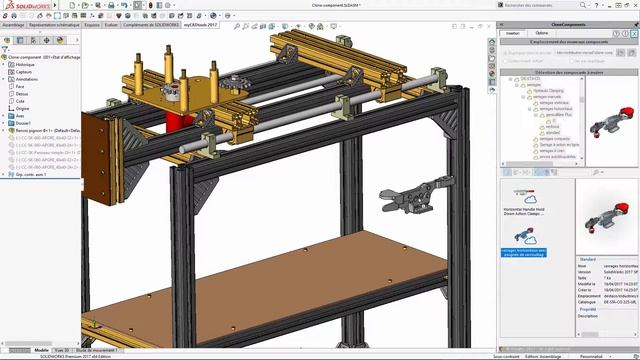
Task: Switch to the FeatureManager design tree tab icon
Action: 7,40
